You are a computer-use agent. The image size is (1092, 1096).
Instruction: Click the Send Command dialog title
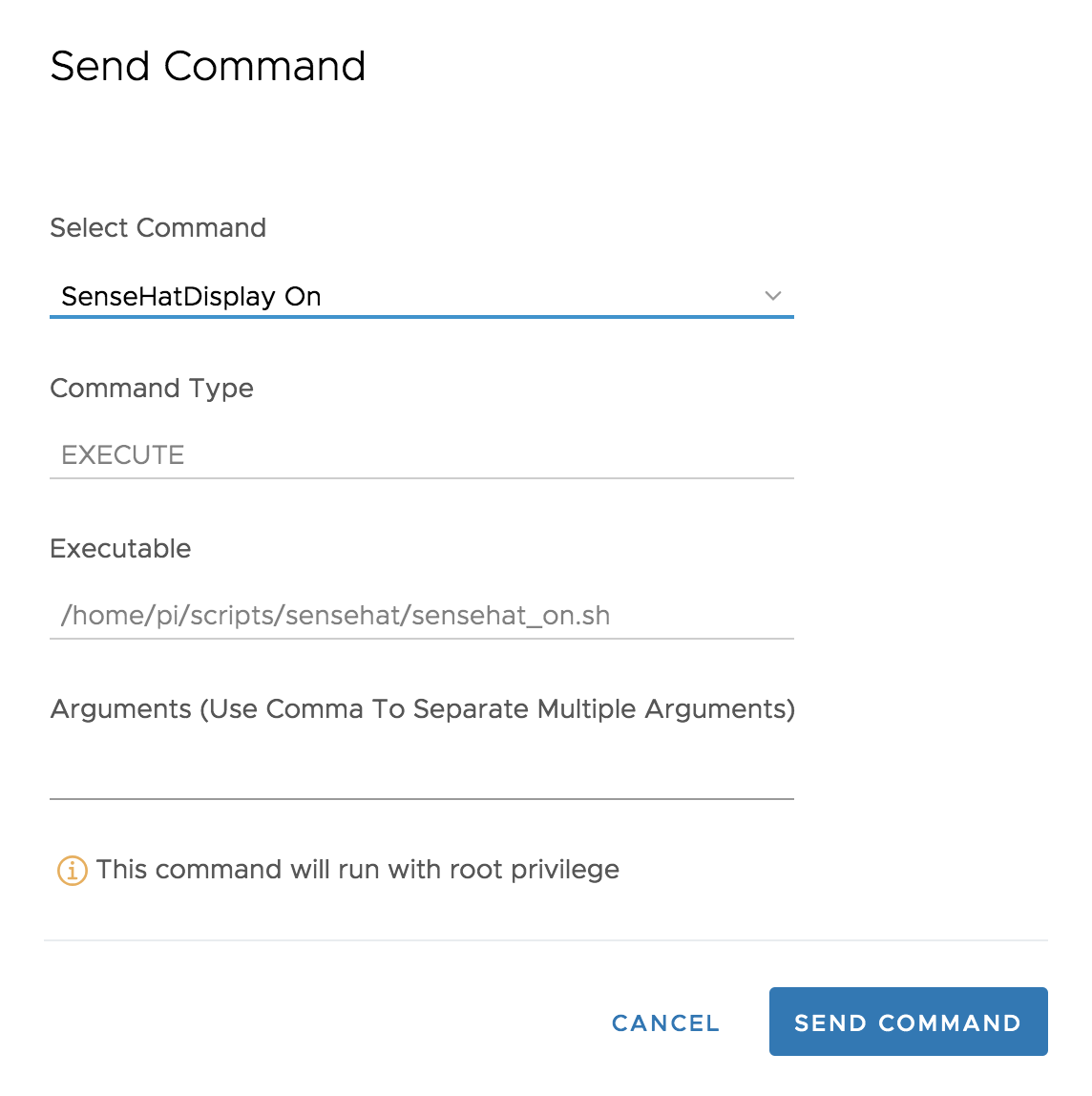tap(208, 67)
